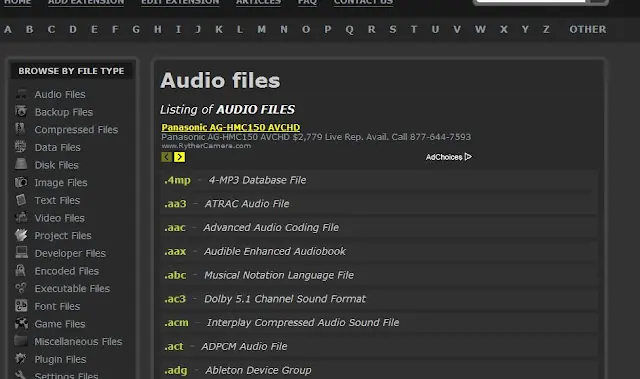This screenshot has height=379, width=640.
Task: Open the .aax Audible Enhanced Audiobook entry
Action: coord(379,251)
